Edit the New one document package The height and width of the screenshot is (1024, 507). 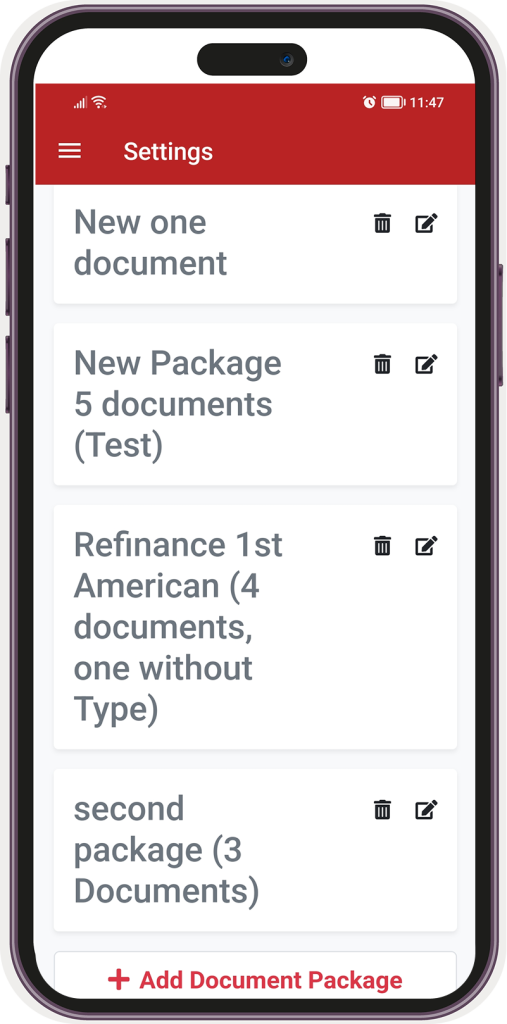[x=426, y=223]
